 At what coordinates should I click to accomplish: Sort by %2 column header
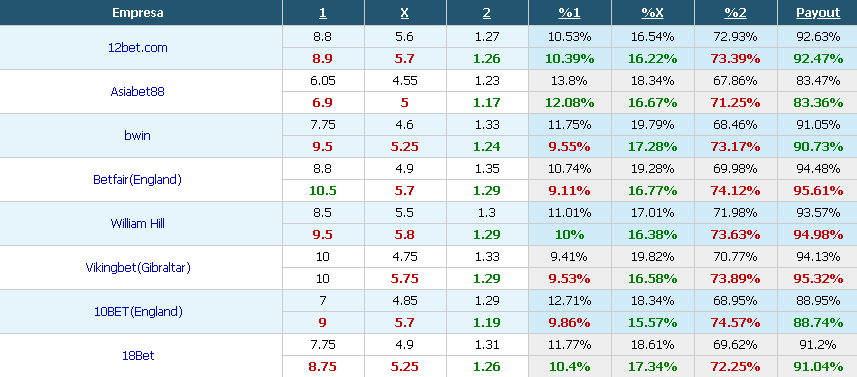click(736, 13)
